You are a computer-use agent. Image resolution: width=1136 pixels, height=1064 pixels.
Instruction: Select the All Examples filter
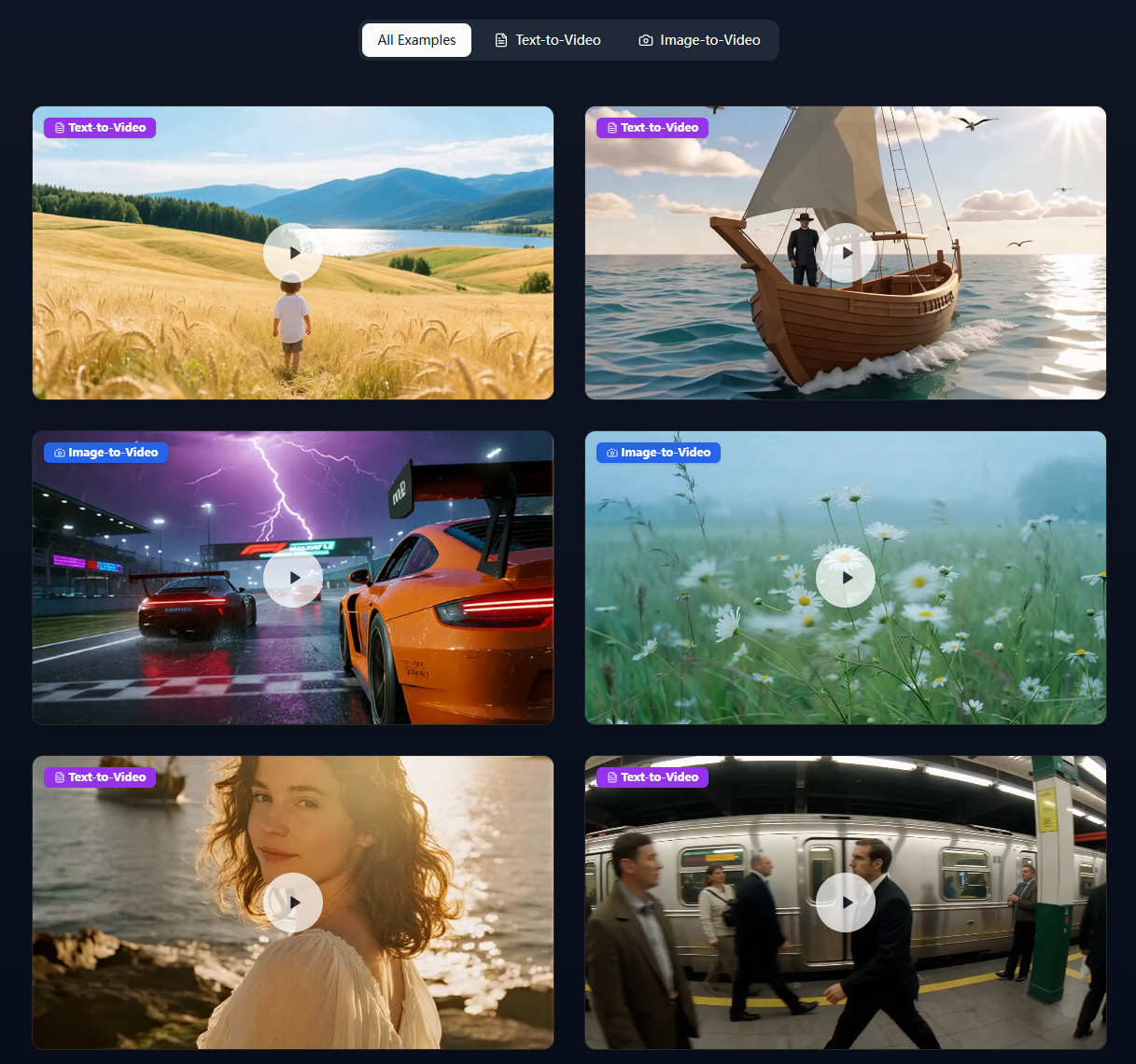(416, 40)
